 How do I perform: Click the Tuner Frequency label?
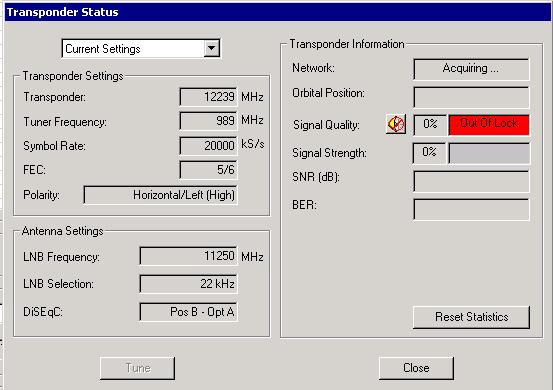(65, 122)
